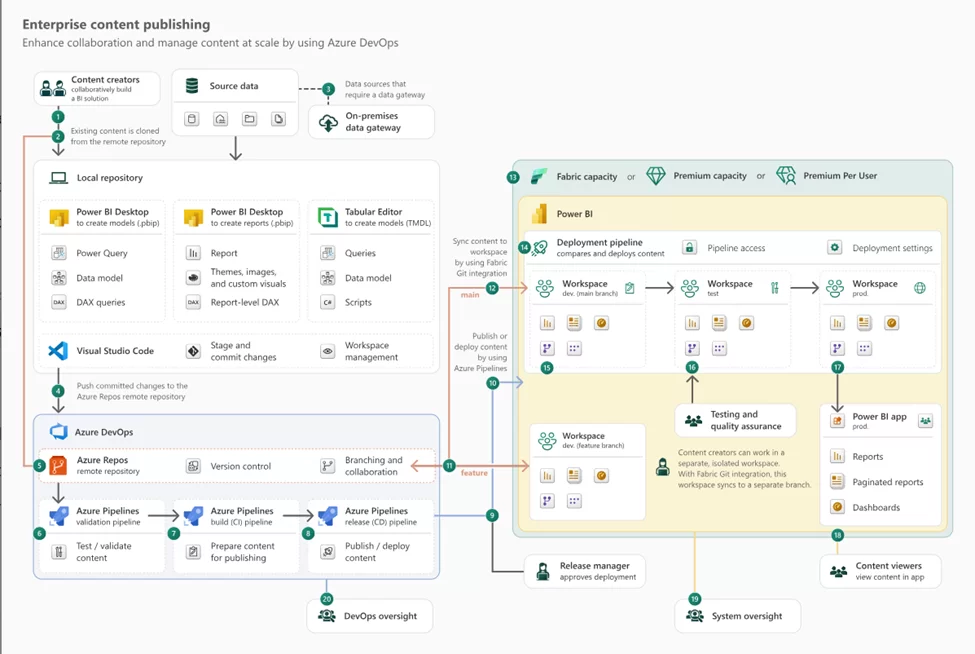This screenshot has width=975, height=654.
Task: Click the On-premises data gateway cloud icon
Action: [x=328, y=123]
